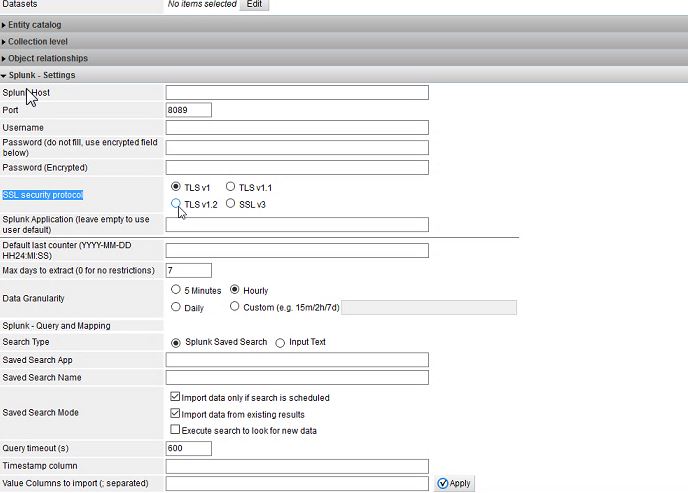688x493 pixels.
Task: Click the Splunk Application input field
Action: tap(297, 225)
